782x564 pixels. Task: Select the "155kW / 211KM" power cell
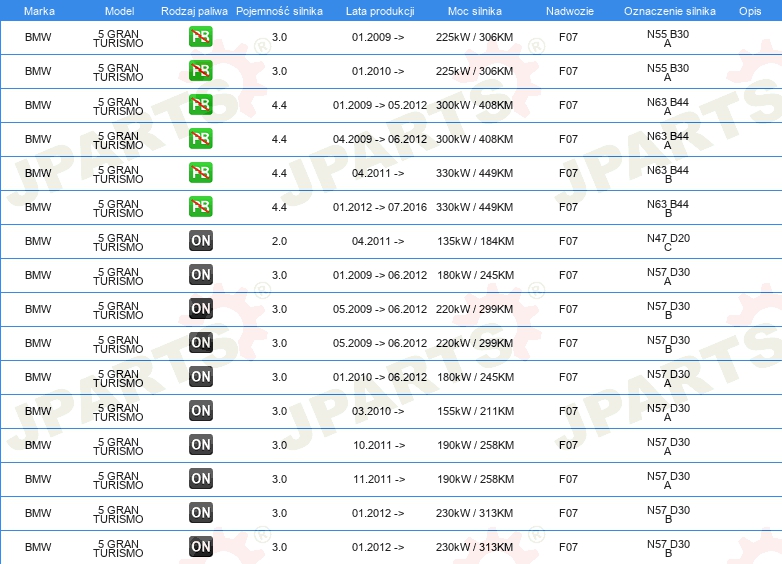475,411
